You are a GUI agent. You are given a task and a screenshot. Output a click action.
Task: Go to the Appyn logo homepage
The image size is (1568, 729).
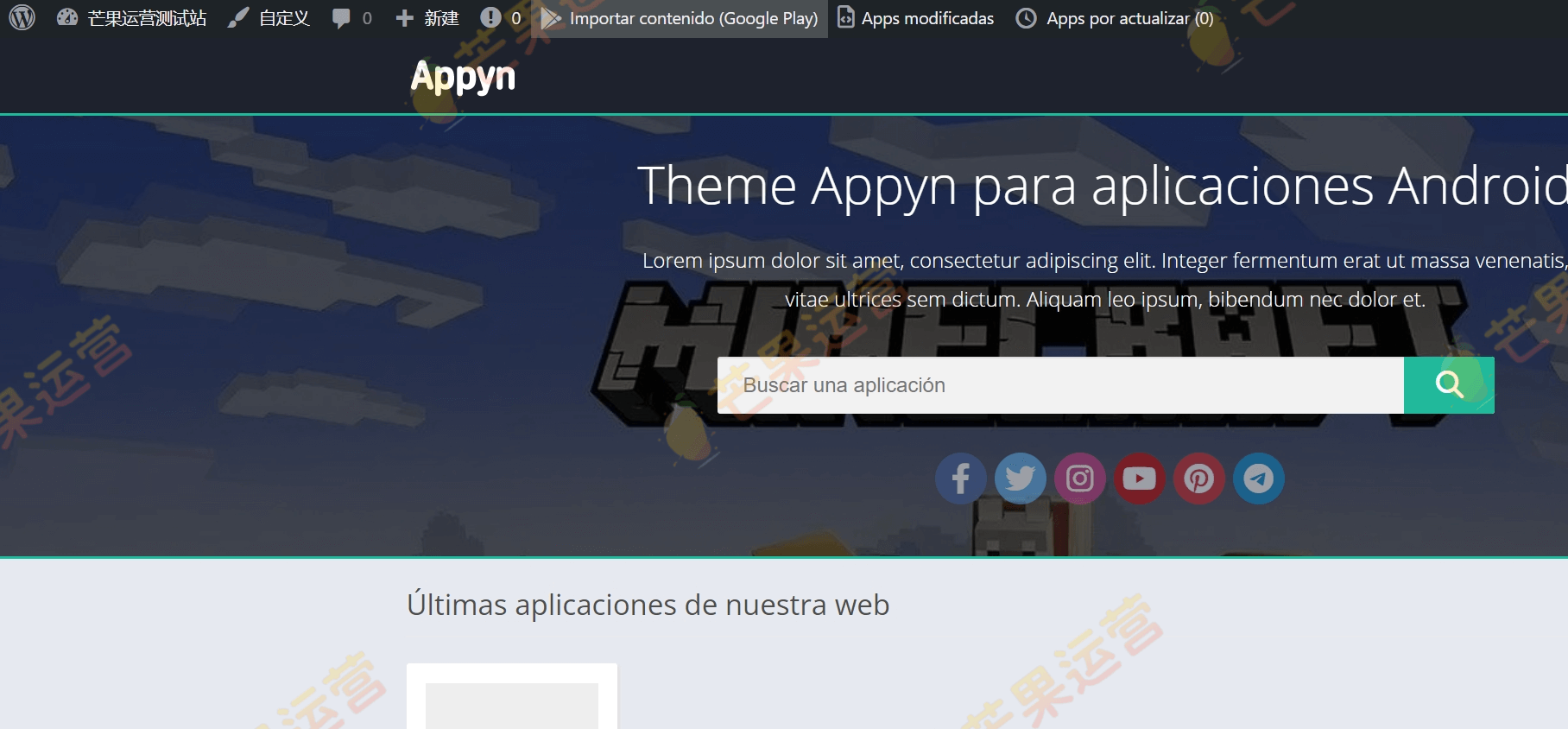point(463,77)
